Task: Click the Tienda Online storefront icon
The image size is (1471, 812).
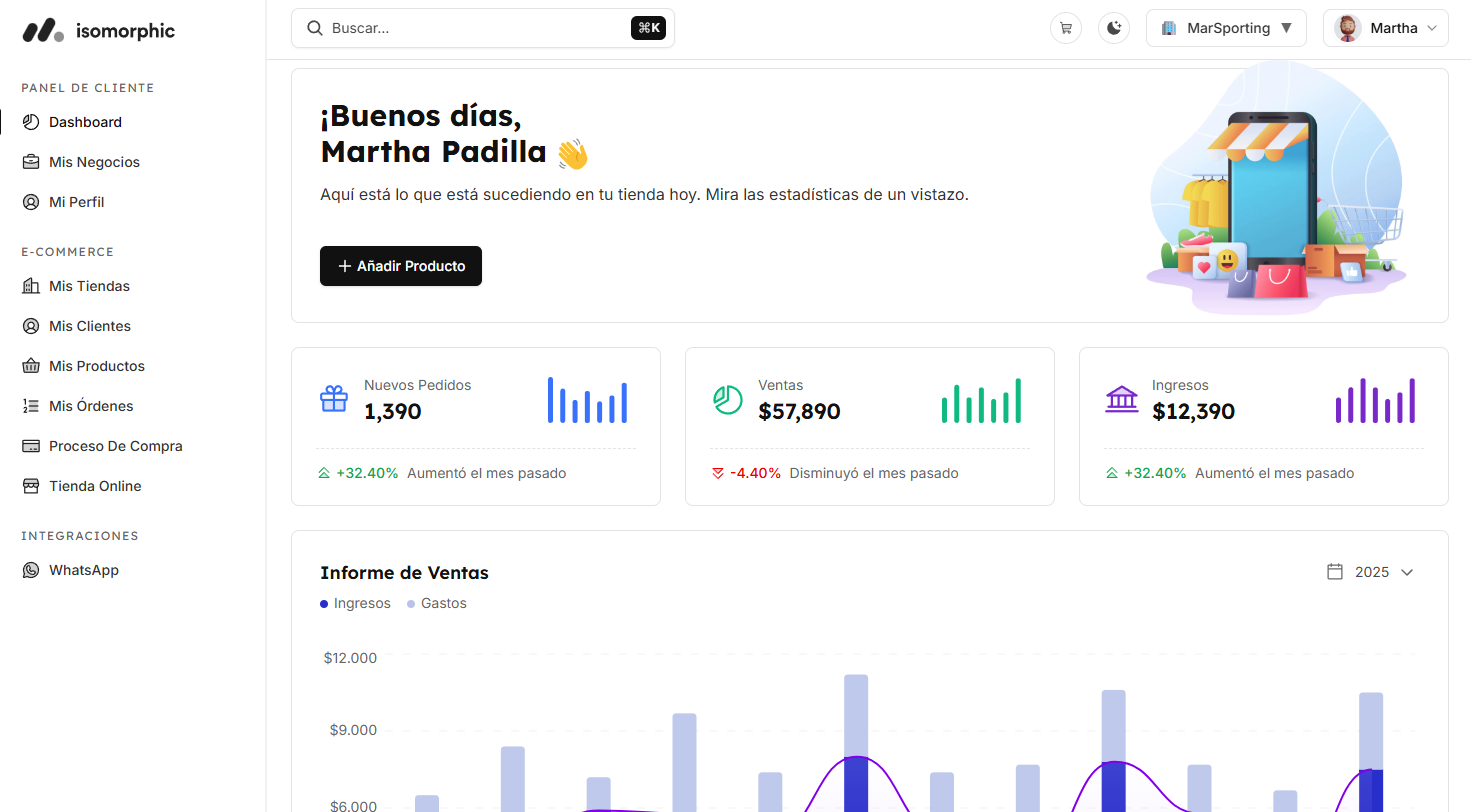Action: click(31, 486)
